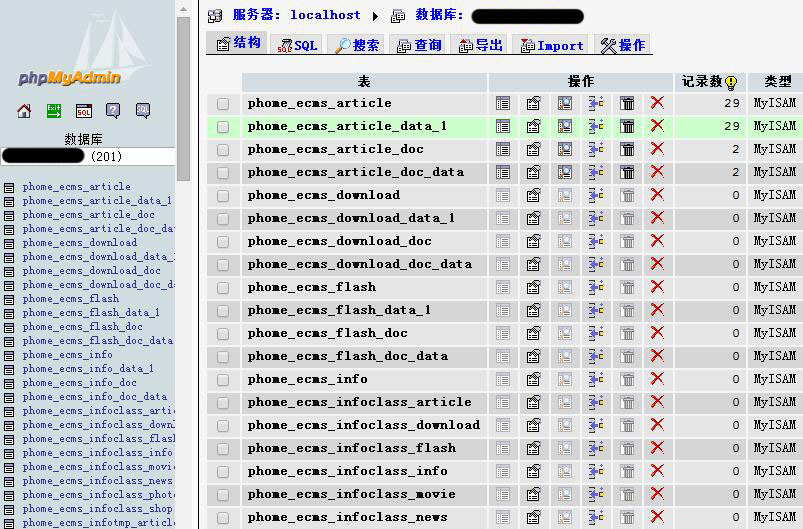Check the phome_ecms_article_data_1 row checkbox
Screen dimensions: 803x529
point(223,127)
